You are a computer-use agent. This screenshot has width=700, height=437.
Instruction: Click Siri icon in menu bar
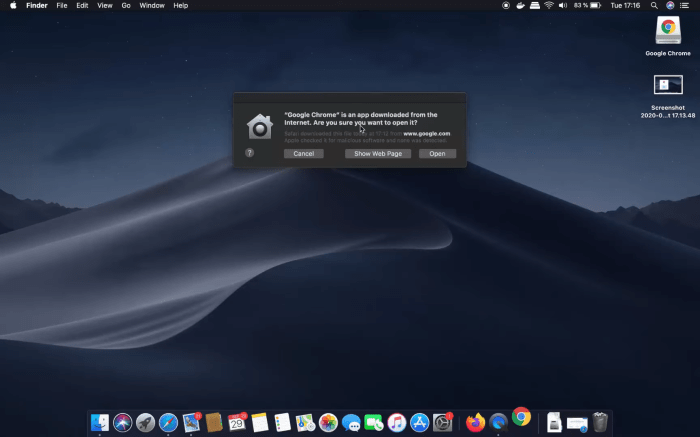[670, 5]
